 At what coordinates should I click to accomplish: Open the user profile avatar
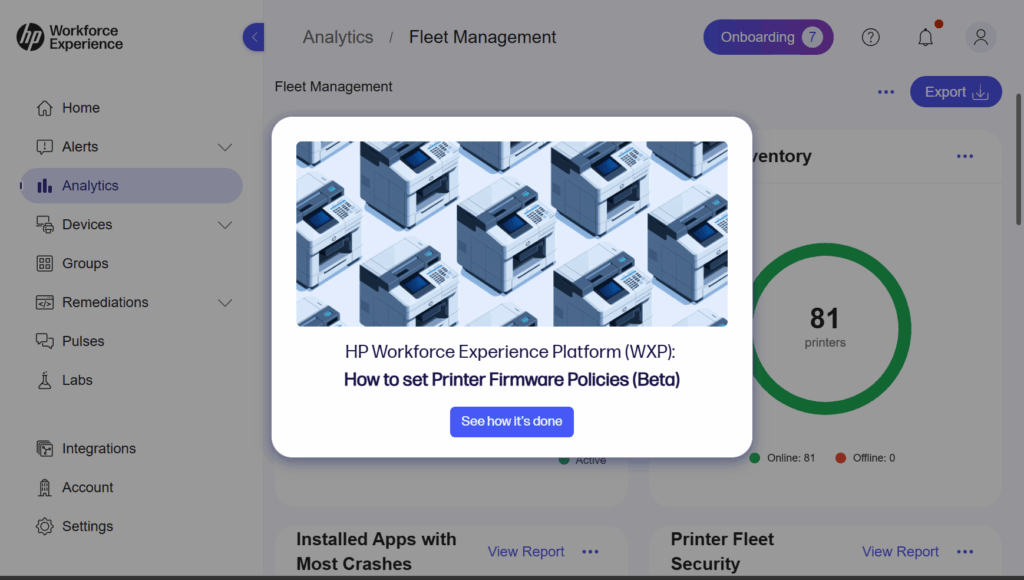pos(980,37)
